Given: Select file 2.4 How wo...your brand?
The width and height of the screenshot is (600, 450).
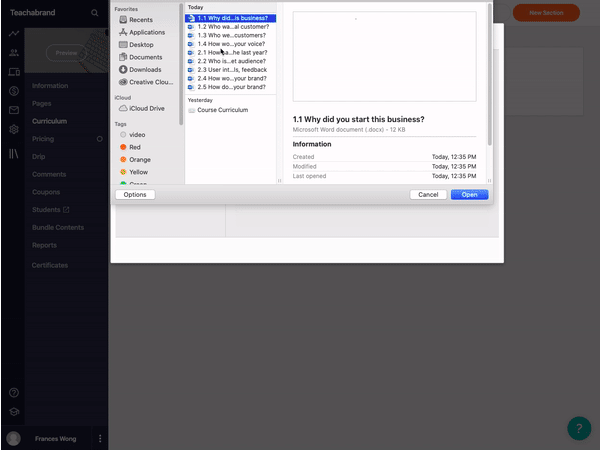Looking at the screenshot, I should pyautogui.click(x=230, y=78).
